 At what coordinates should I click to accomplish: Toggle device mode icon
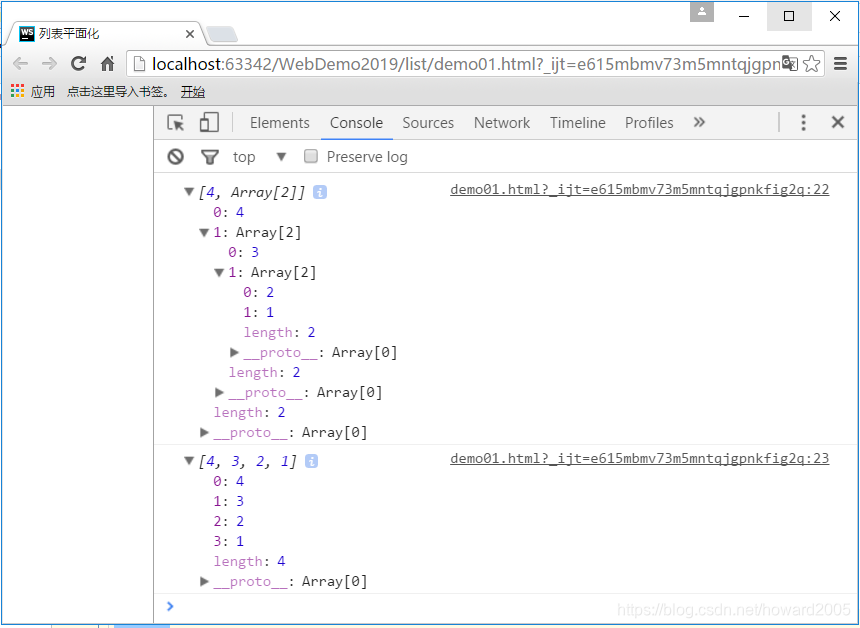[x=209, y=122]
